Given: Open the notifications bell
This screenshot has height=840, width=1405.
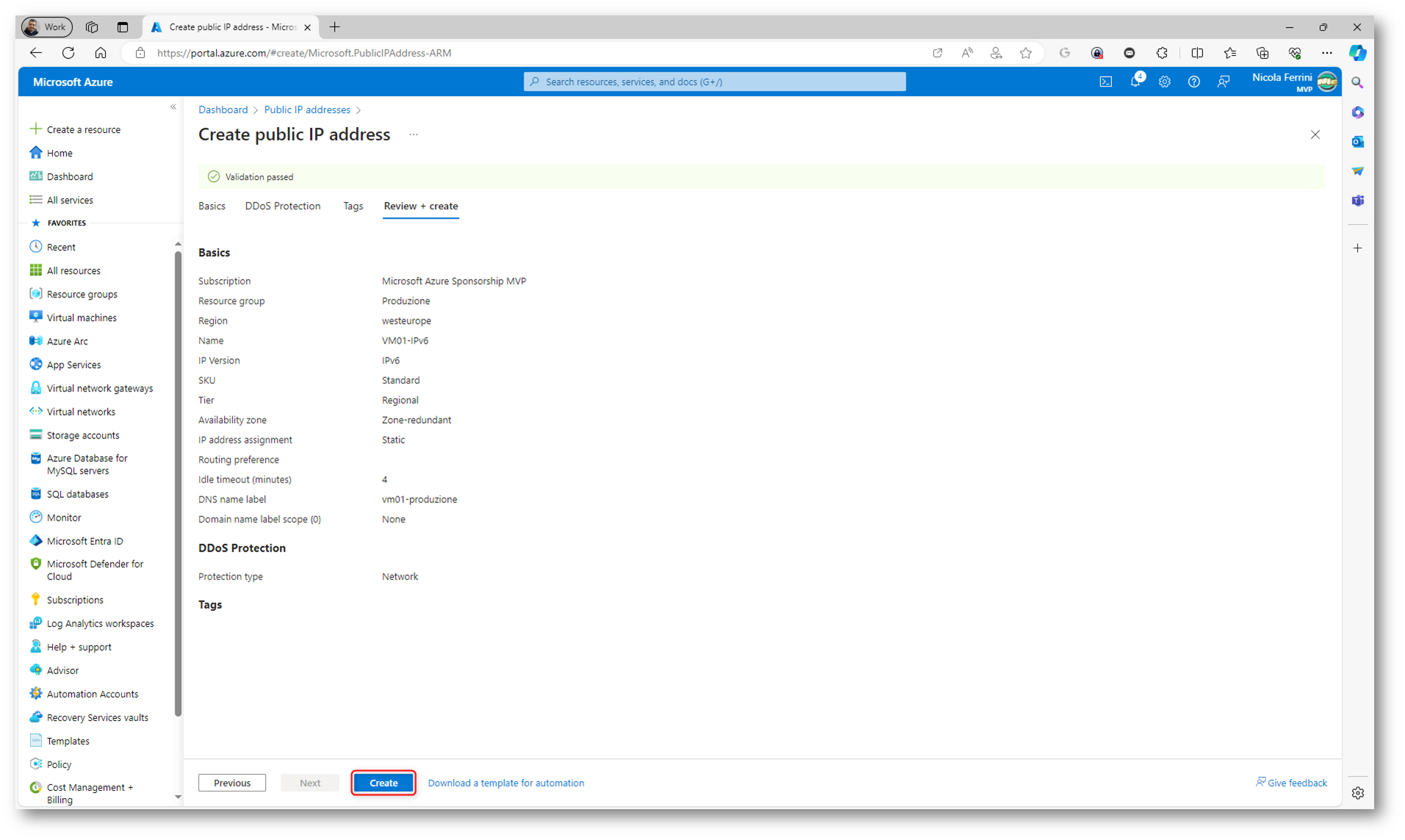Looking at the screenshot, I should 1135,82.
